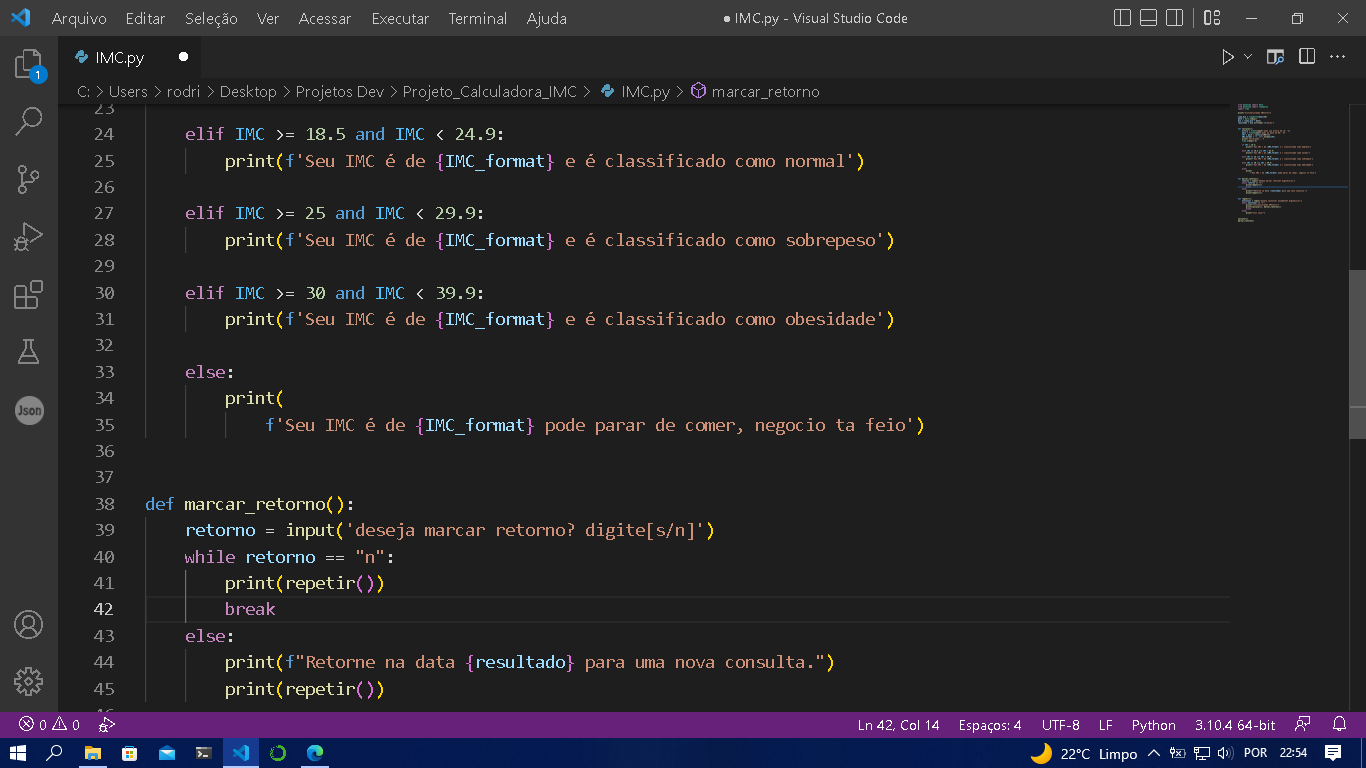Toggle the secondary side bar layout

pos(1174,18)
